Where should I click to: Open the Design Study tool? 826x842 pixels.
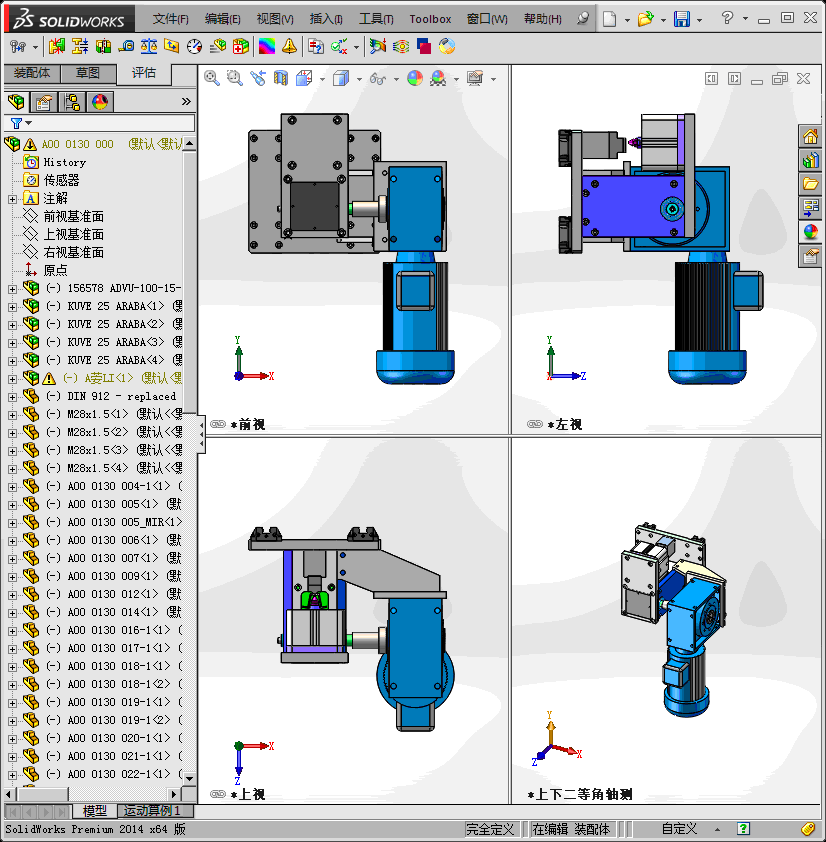pyautogui.click(x=18, y=47)
